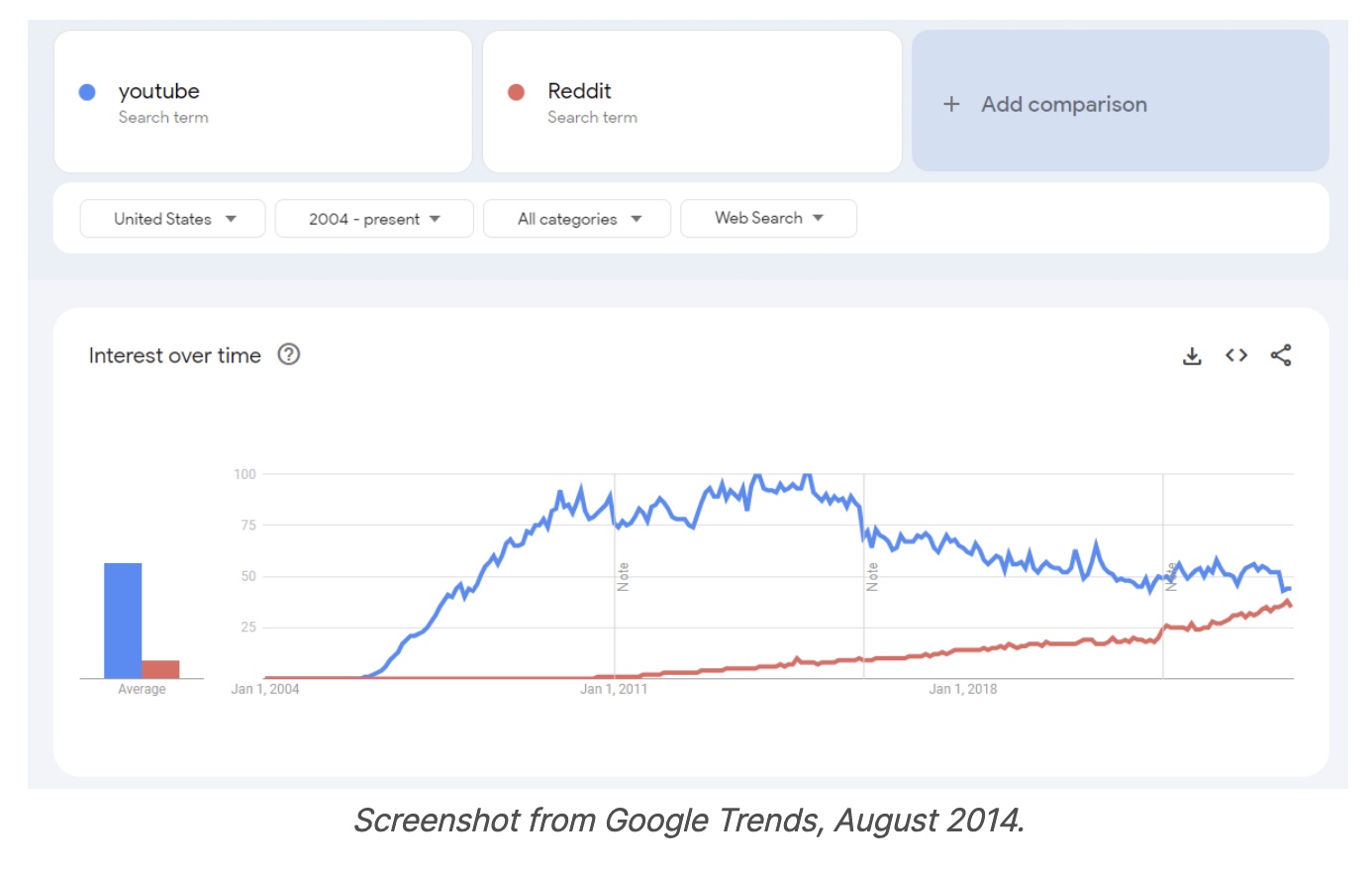The image size is (1372, 873).
Task: Click the red Reddit color dot
Action: [516, 92]
